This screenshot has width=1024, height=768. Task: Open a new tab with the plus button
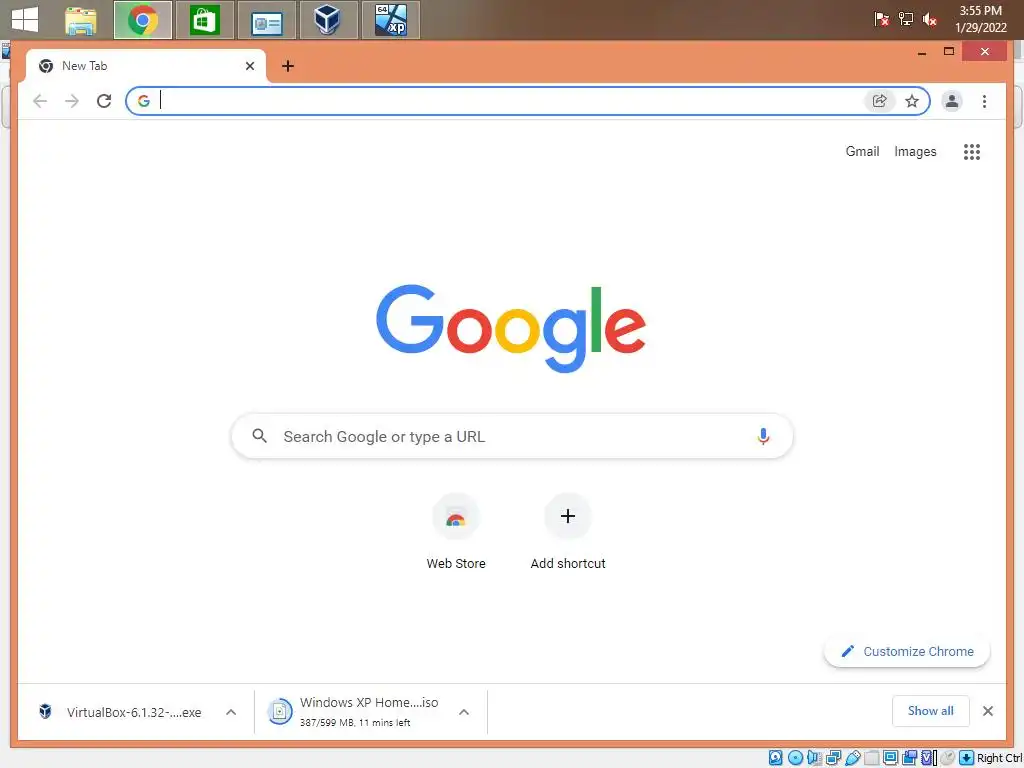(288, 66)
